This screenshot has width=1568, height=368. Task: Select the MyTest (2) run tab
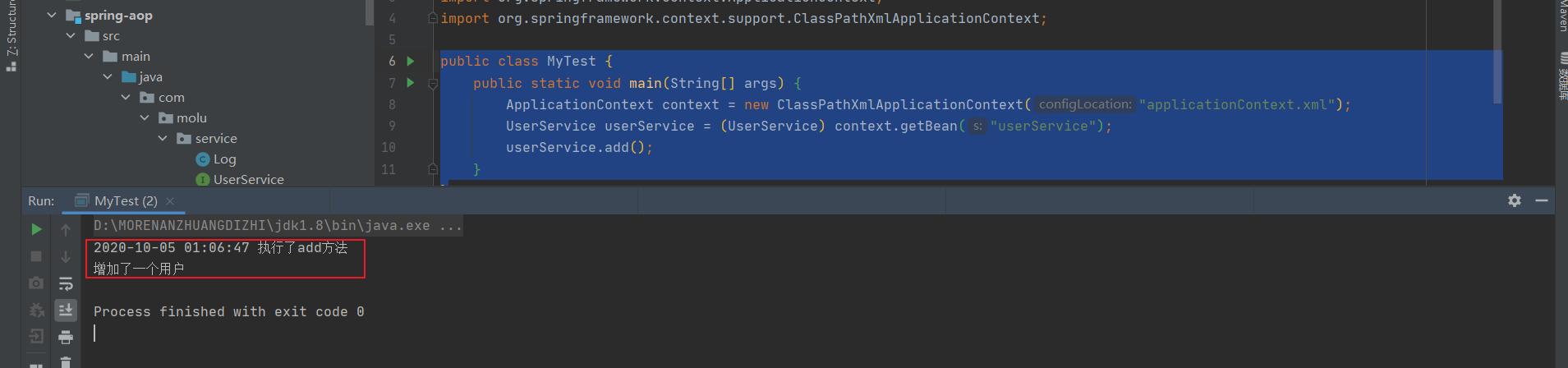[125, 201]
